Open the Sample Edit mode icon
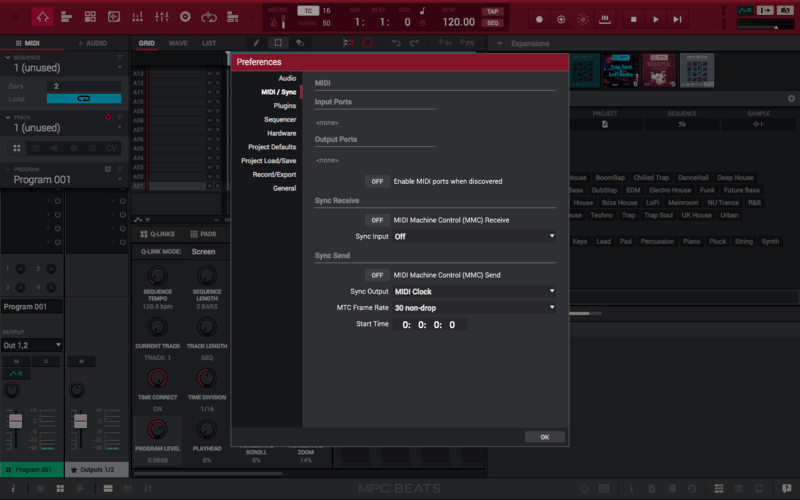Screen dimensions: 800x500 tap(114, 17)
